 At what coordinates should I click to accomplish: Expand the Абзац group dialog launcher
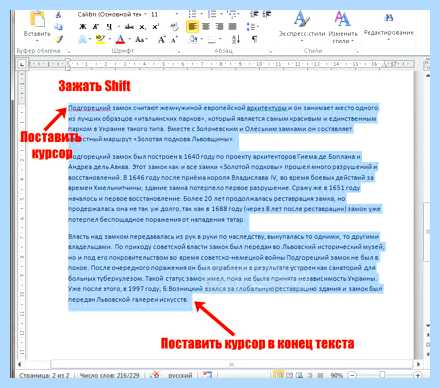point(270,51)
